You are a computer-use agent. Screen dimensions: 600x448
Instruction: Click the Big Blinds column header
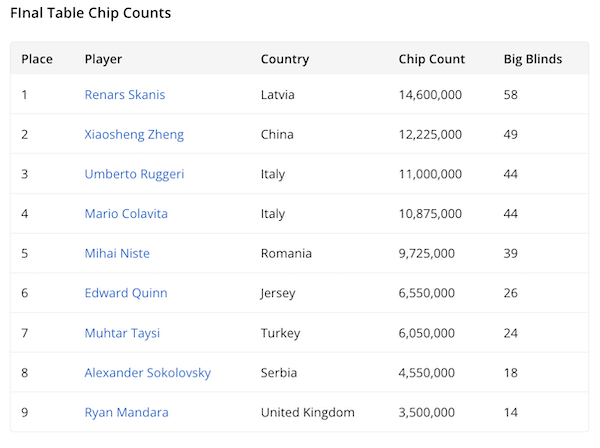533,59
